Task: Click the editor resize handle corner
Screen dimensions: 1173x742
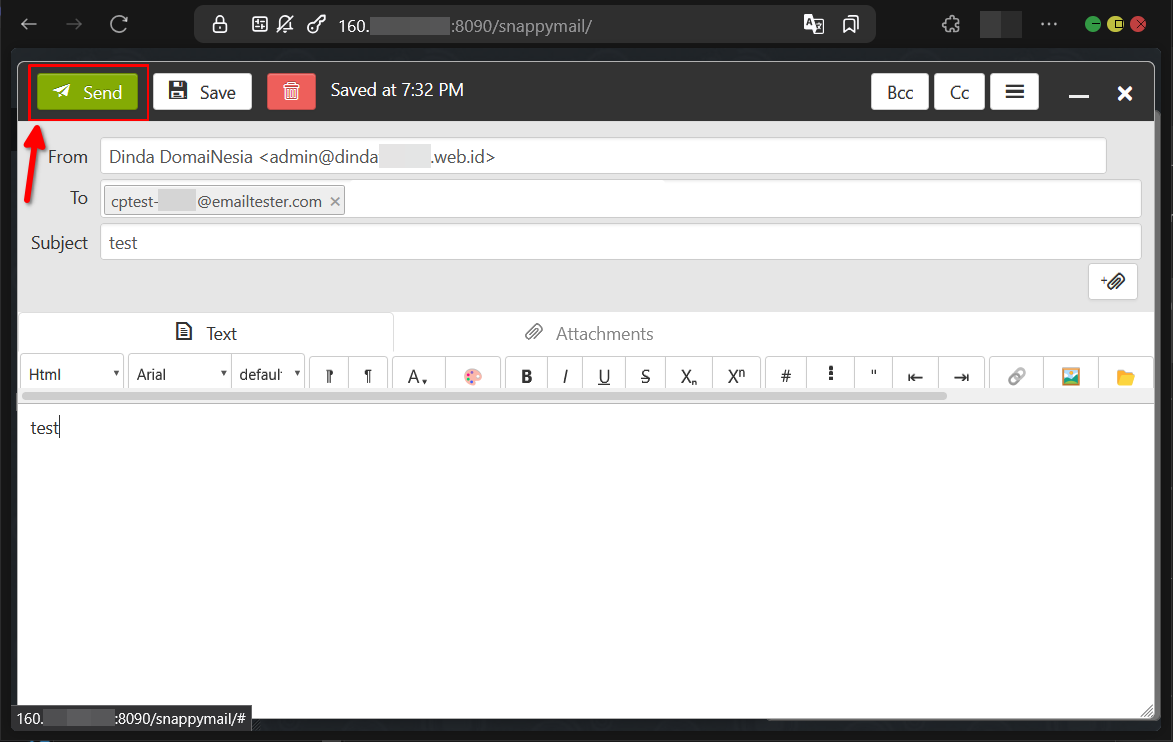Action: (x=1147, y=711)
